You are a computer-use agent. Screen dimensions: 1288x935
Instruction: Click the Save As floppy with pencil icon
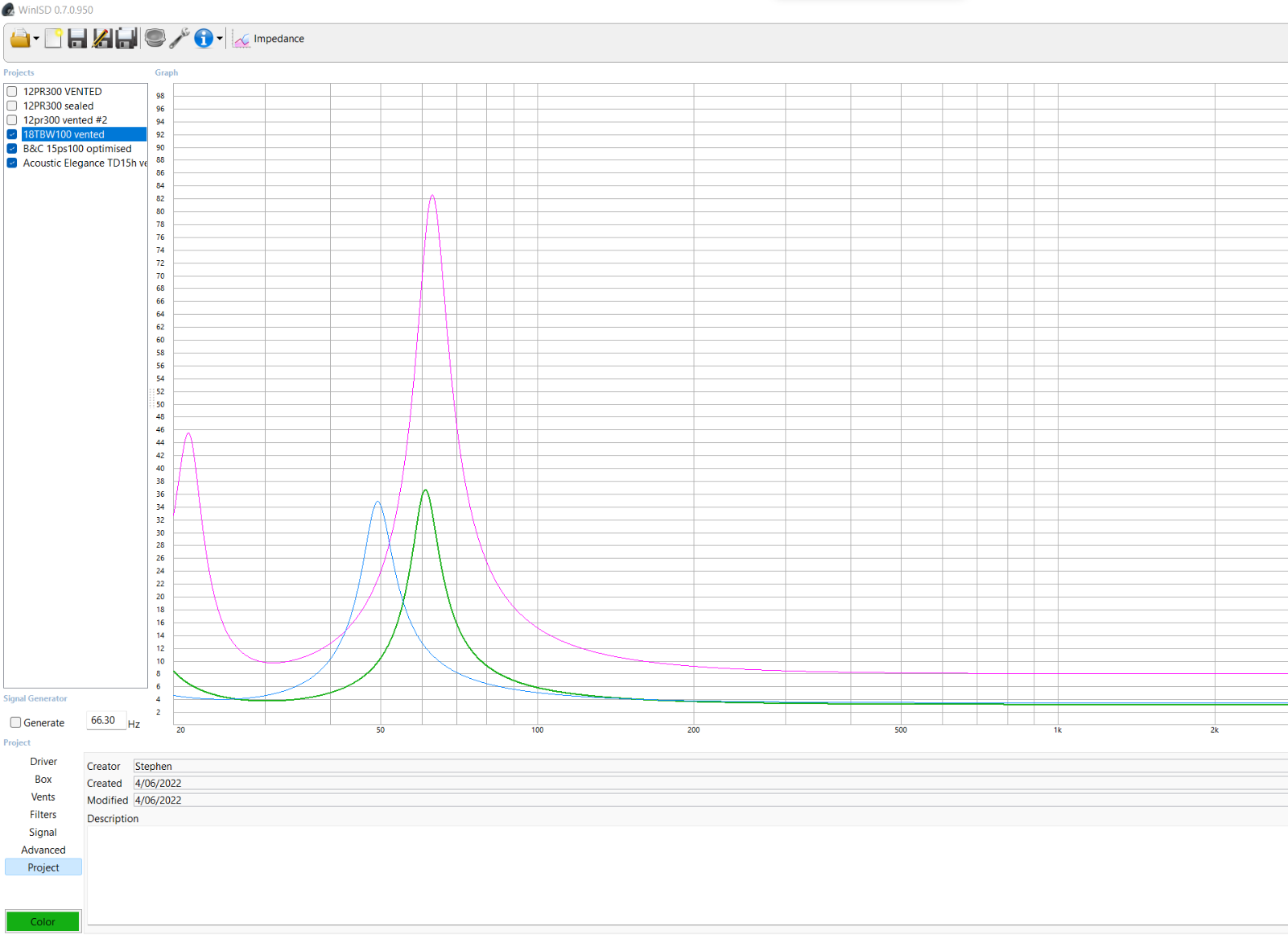(102, 38)
